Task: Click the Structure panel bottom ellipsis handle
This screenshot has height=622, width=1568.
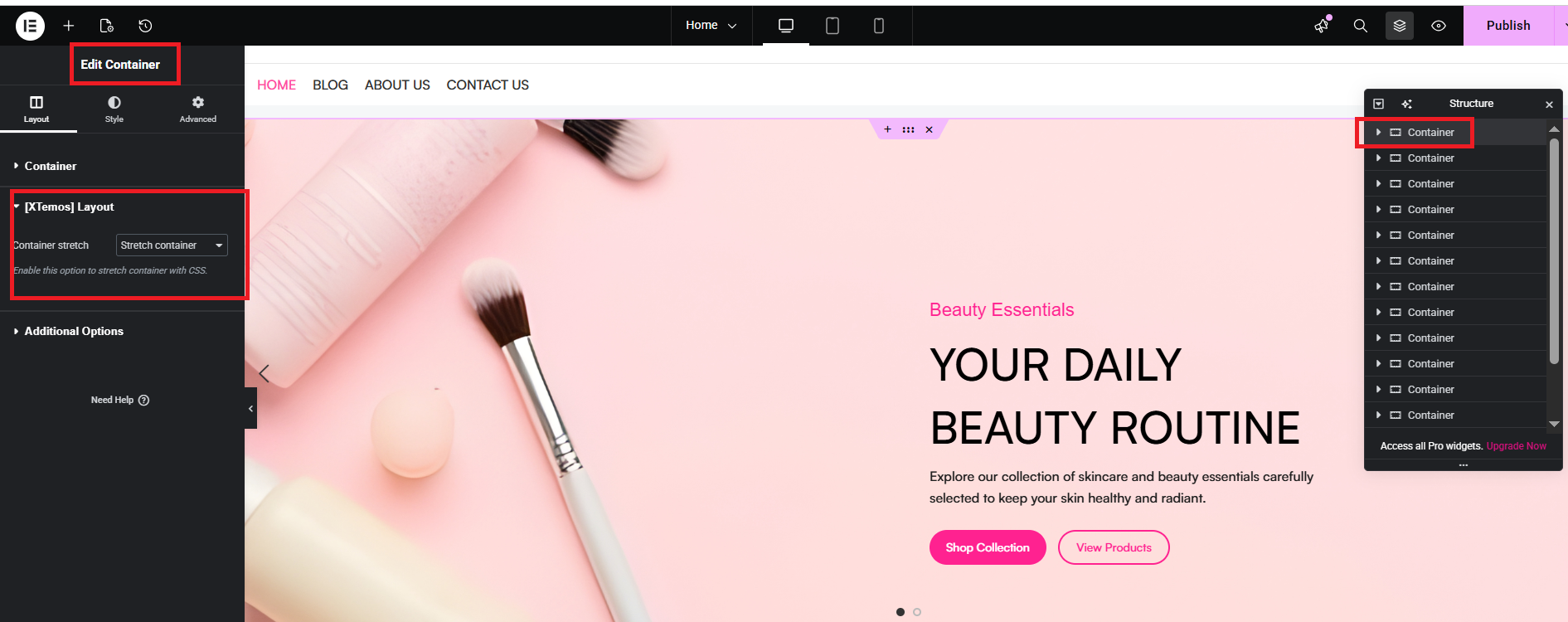Action: 1464,465
